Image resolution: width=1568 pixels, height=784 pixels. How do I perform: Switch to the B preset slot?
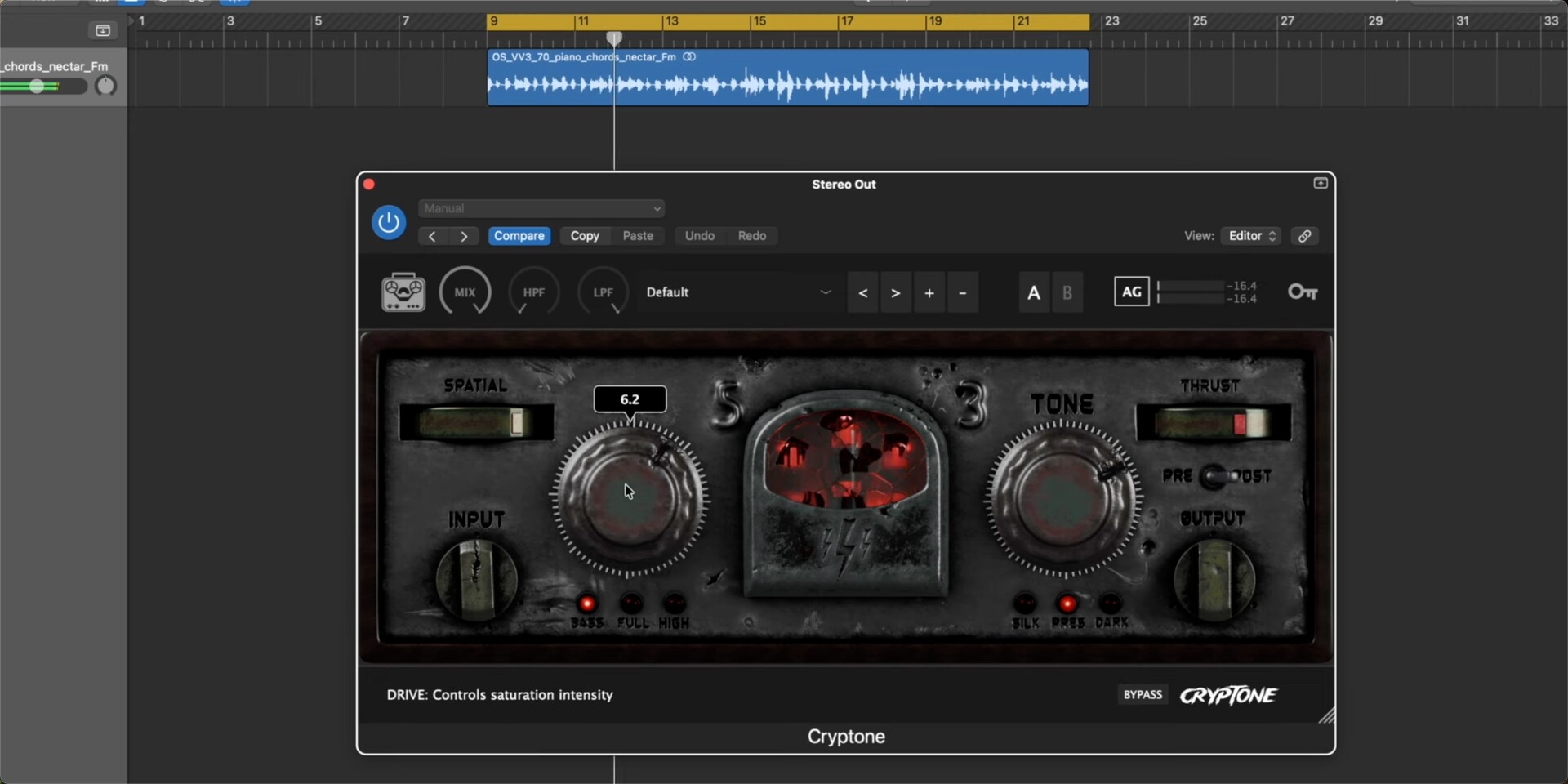point(1067,292)
